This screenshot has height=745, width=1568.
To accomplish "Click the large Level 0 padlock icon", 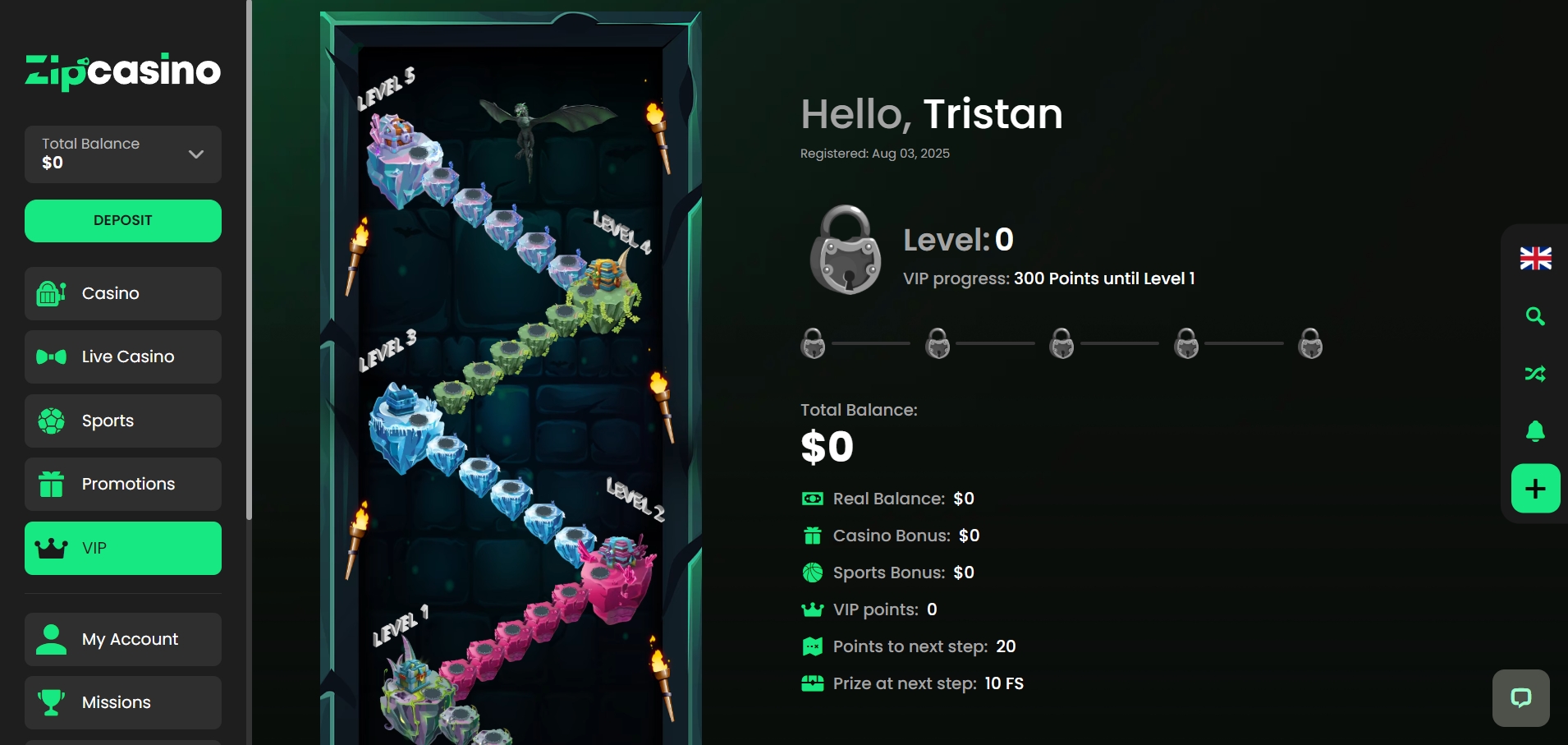I will point(846,250).
